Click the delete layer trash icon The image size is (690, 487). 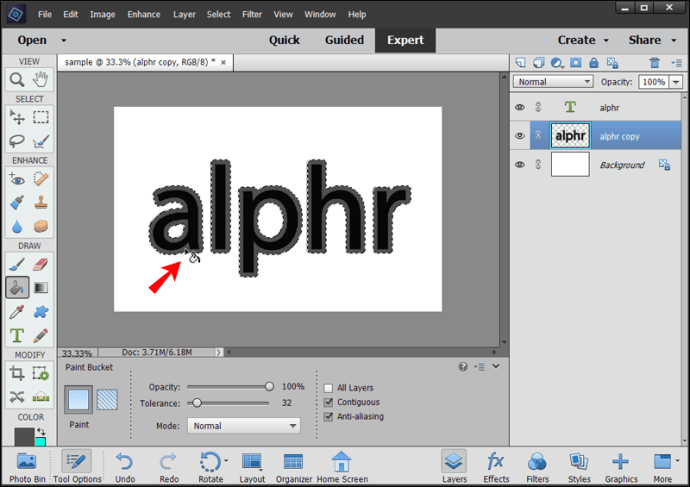[x=654, y=63]
